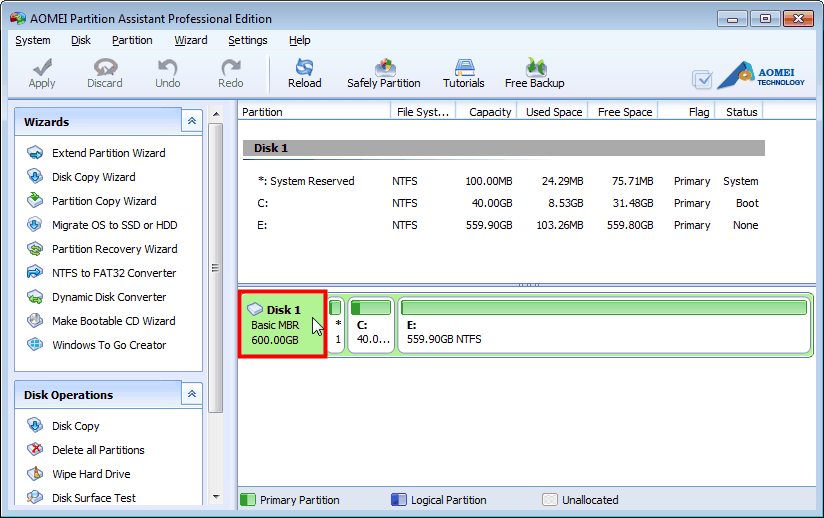Click the Redo arrow icon
The height and width of the screenshot is (518, 824).
tap(231, 67)
